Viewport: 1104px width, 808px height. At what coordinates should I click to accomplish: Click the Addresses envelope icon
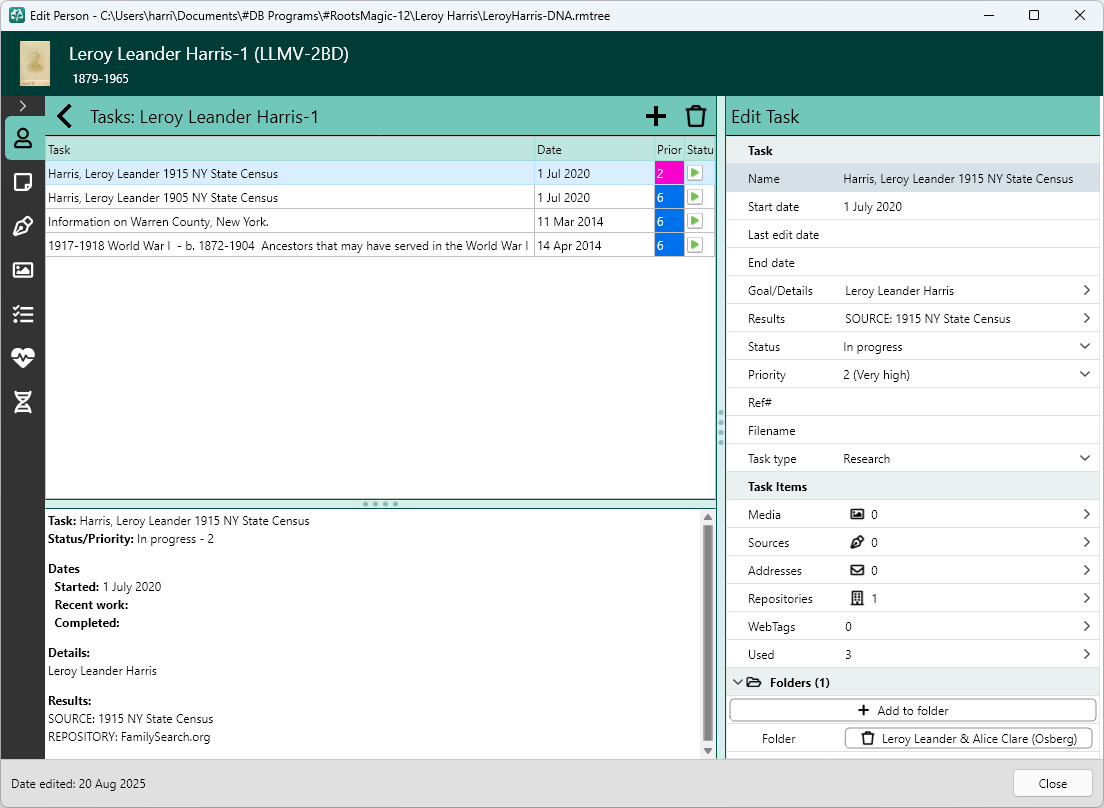[857, 570]
